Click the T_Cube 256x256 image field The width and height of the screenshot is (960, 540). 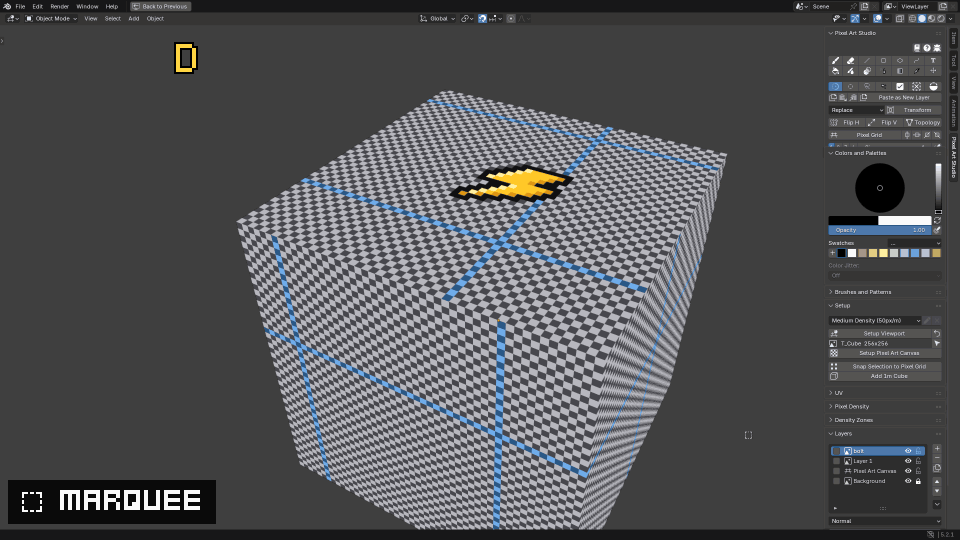click(x=882, y=343)
